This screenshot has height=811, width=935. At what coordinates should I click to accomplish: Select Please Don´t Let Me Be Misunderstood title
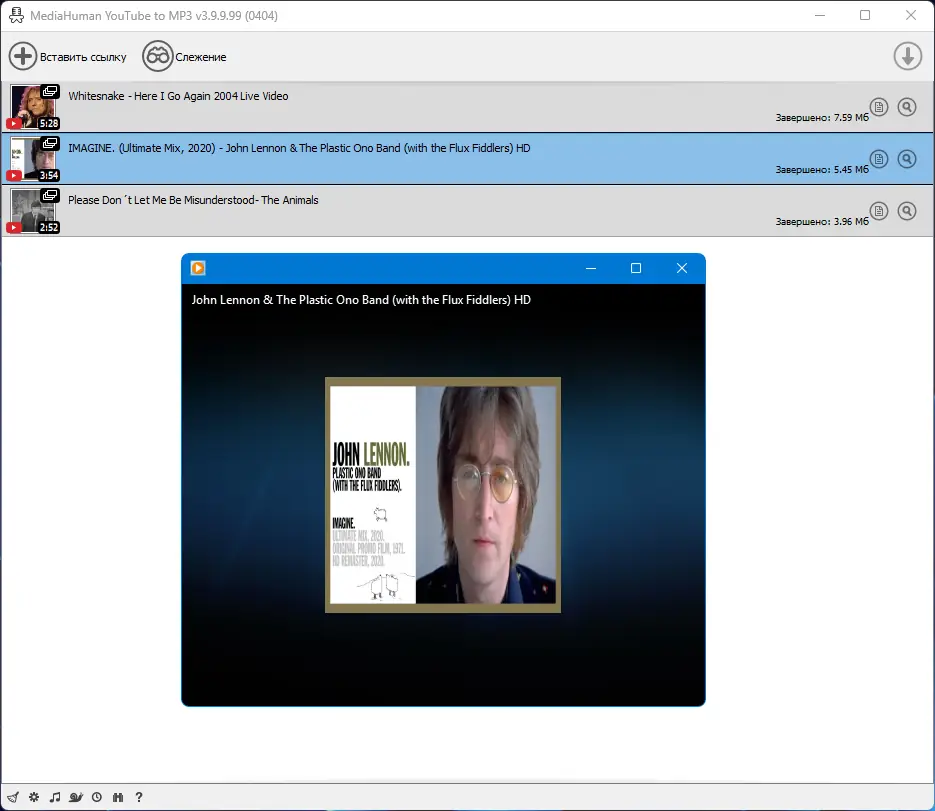pos(193,200)
